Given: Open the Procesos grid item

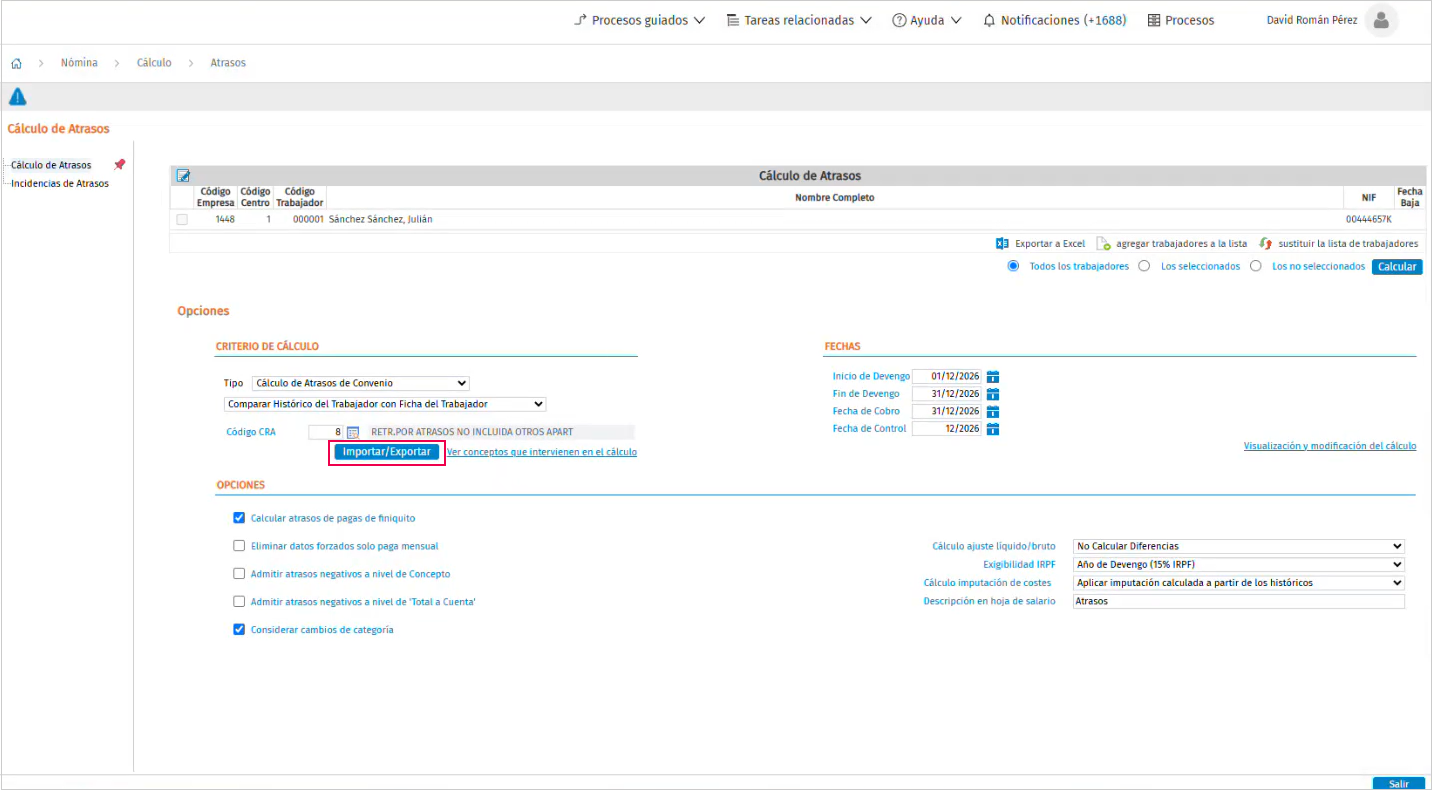Looking at the screenshot, I should pyautogui.click(x=1181, y=20).
